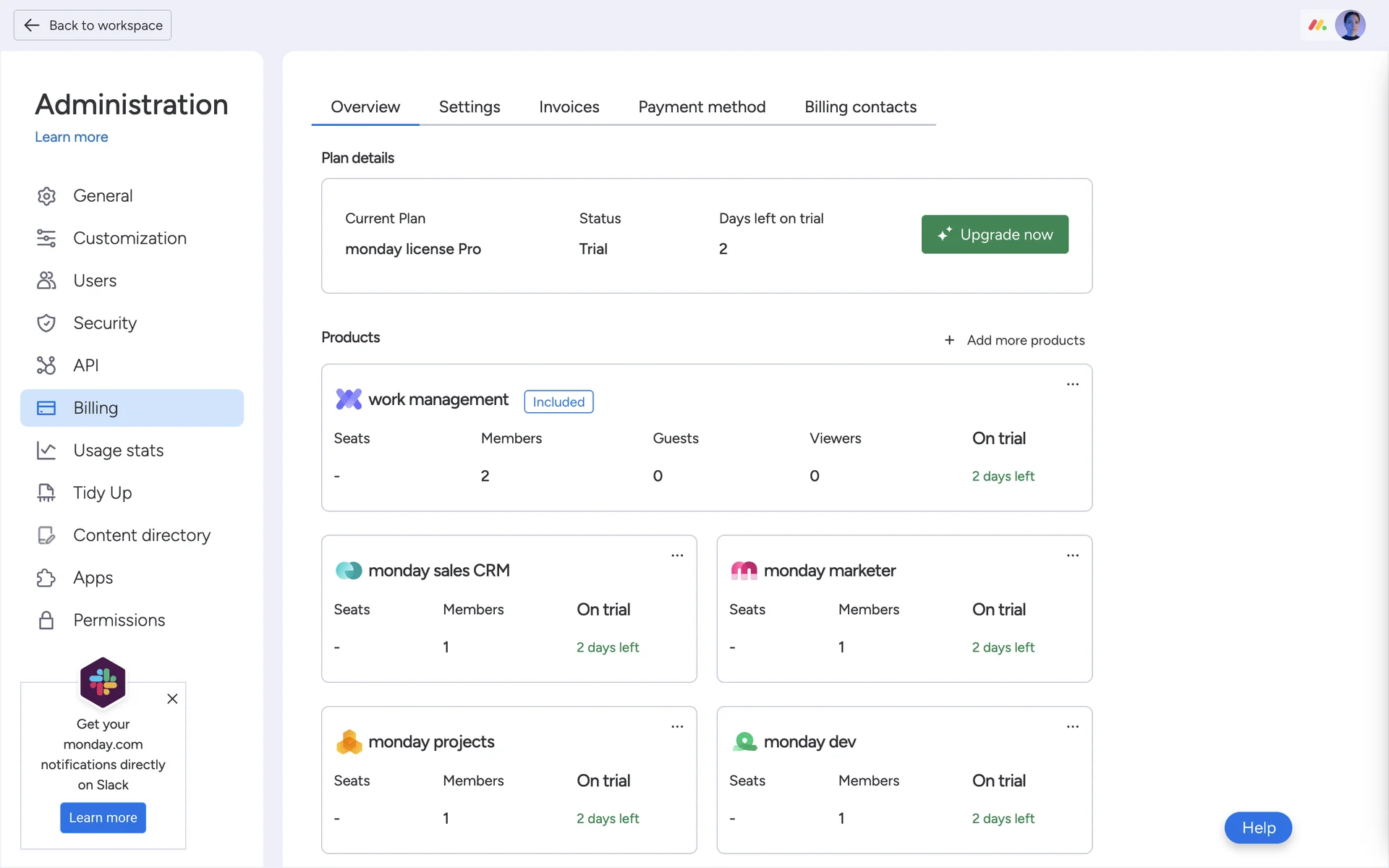Click the Upgrade now button
The image size is (1389, 868).
994,234
